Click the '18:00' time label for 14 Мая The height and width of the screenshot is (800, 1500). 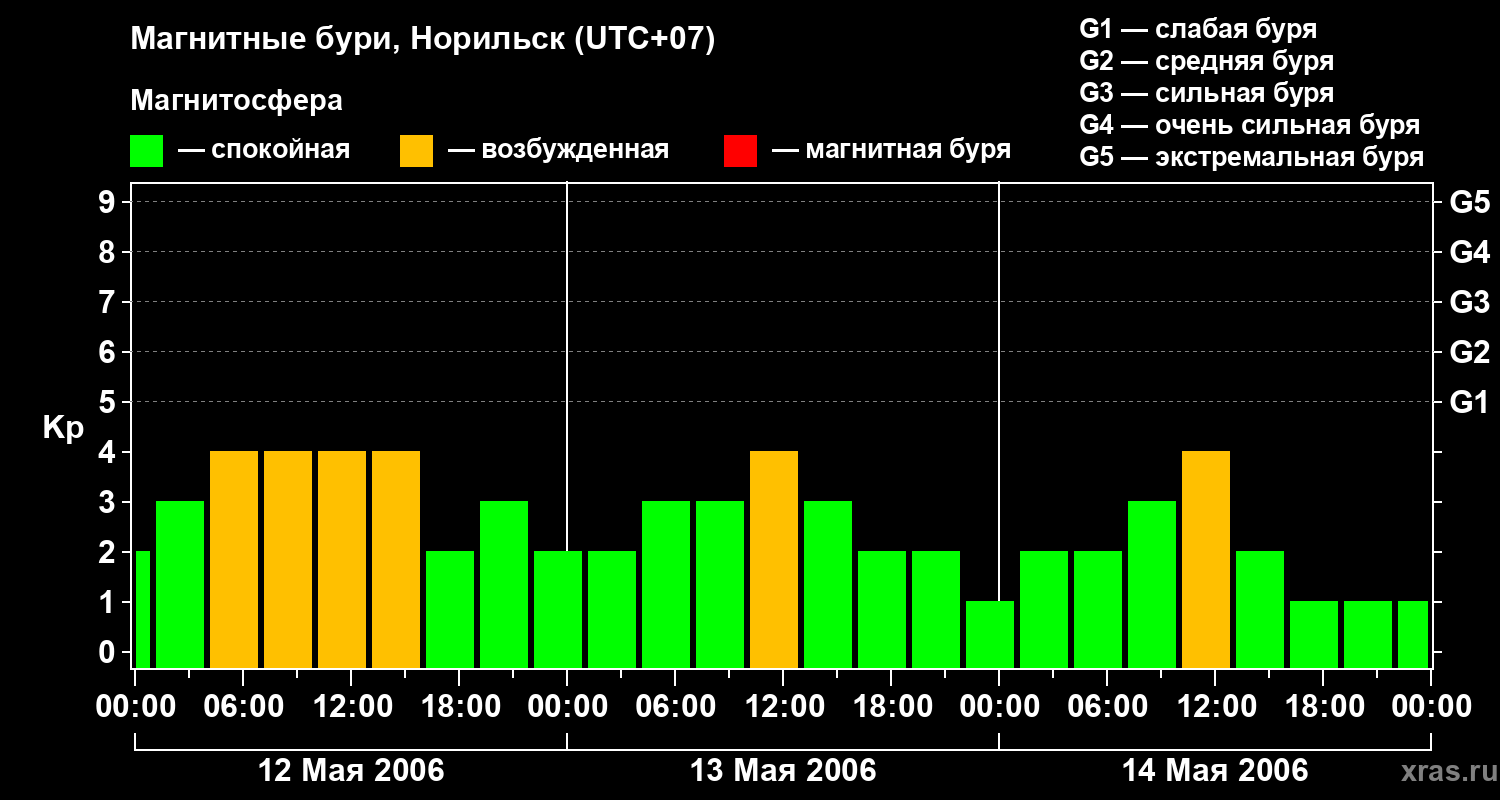click(1323, 707)
